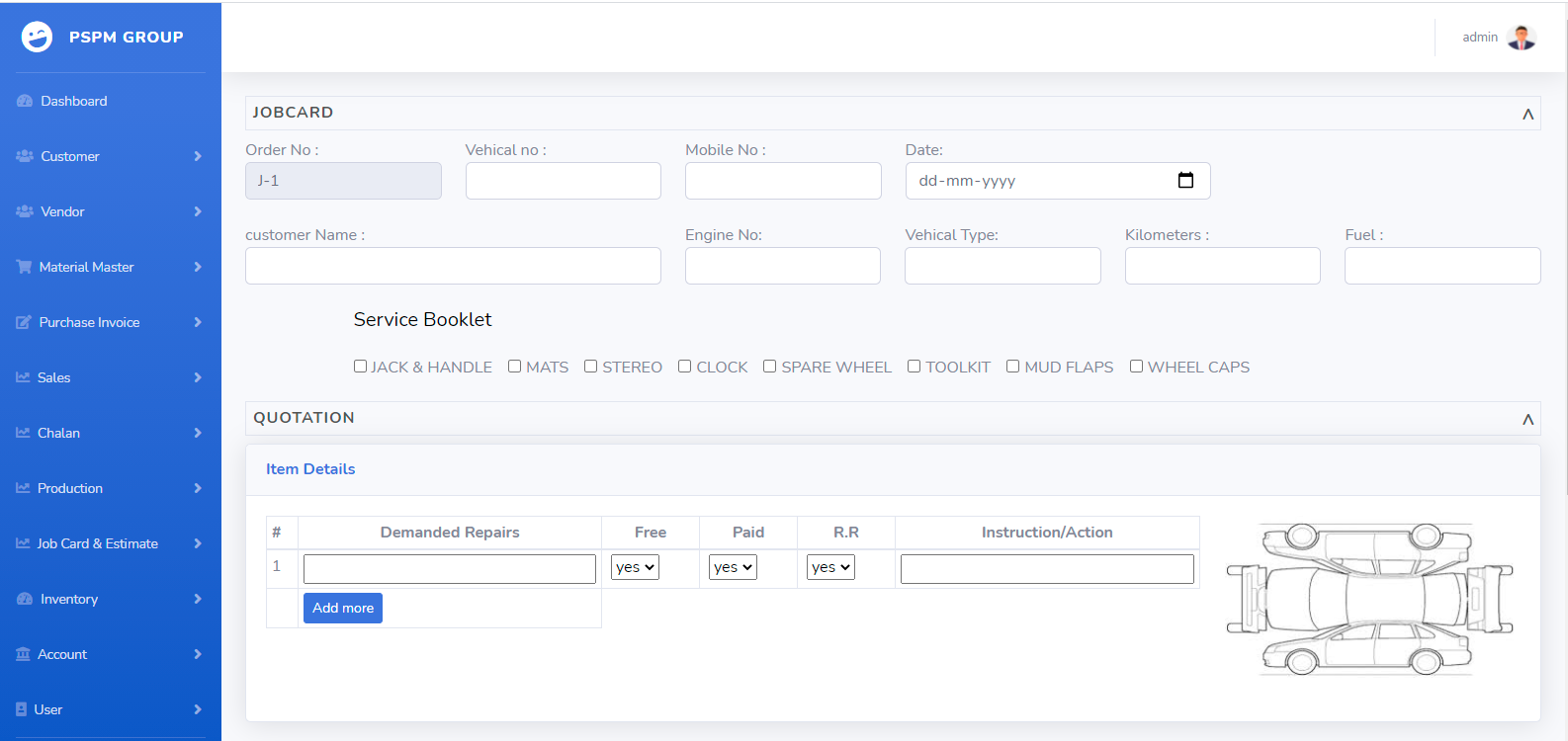Click the Customer people icon in sidebar
Screen dimensions: 1568x741
point(25,156)
